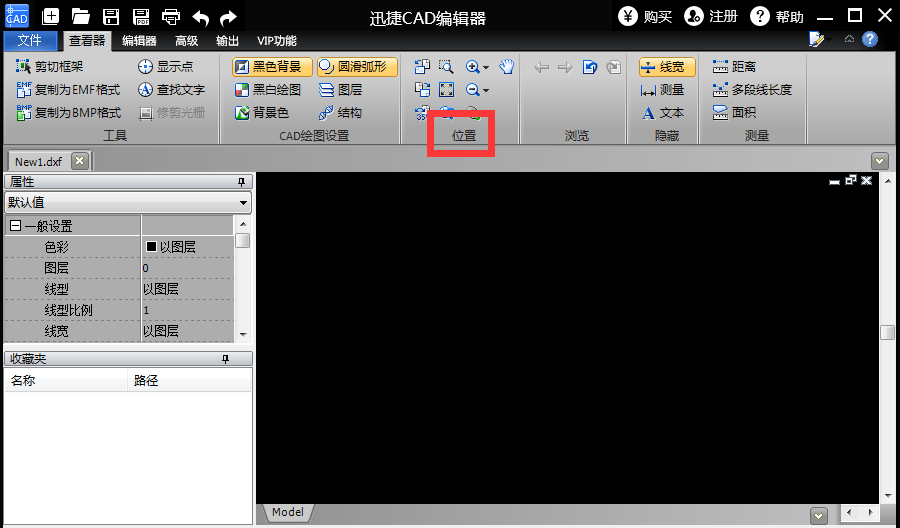Open a file using folder icon
This screenshot has width=900, height=528.
80,16
